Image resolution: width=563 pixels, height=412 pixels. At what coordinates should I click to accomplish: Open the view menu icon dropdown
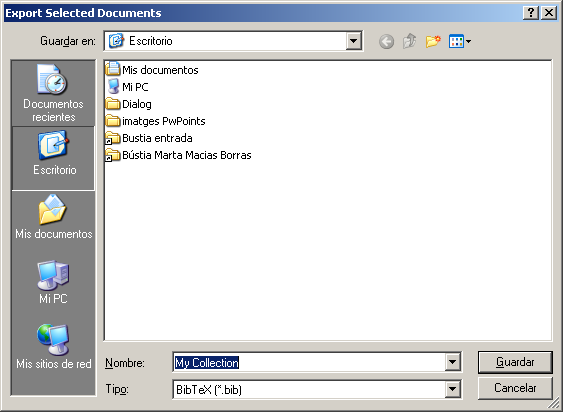pos(460,42)
